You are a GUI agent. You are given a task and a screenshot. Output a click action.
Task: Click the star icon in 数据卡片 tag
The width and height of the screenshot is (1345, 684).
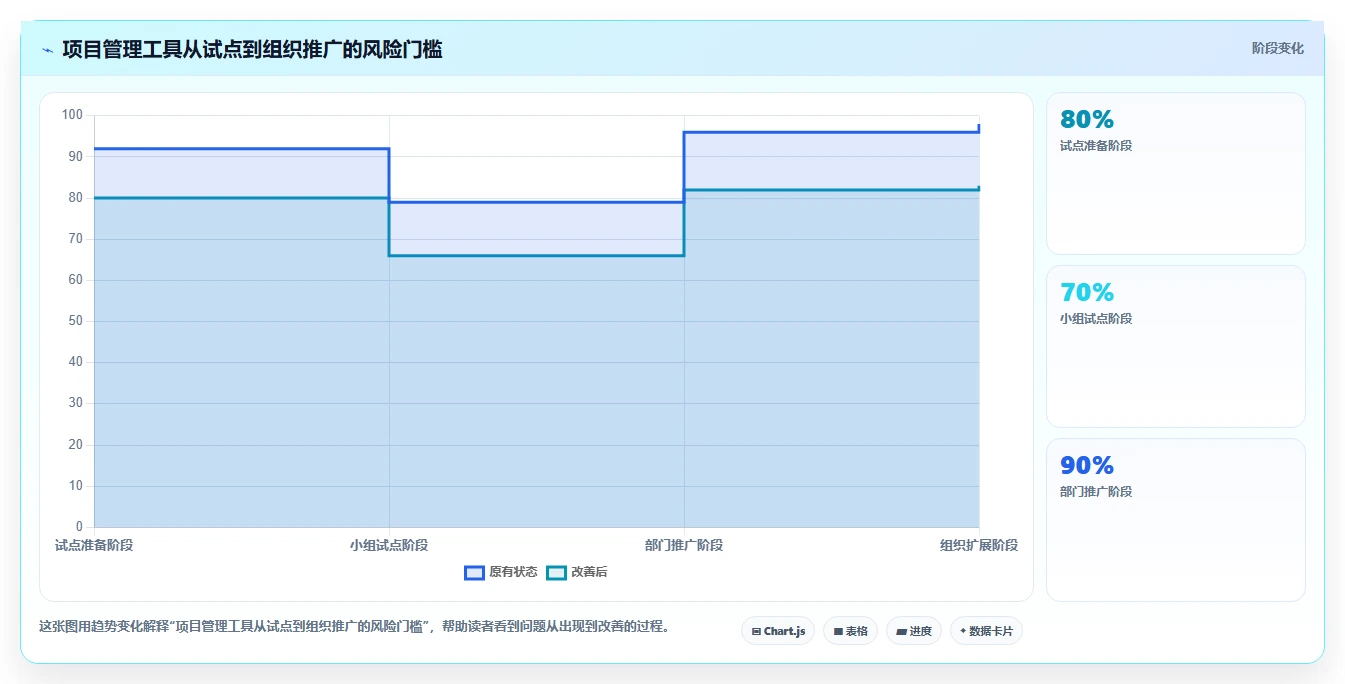pyautogui.click(x=963, y=631)
